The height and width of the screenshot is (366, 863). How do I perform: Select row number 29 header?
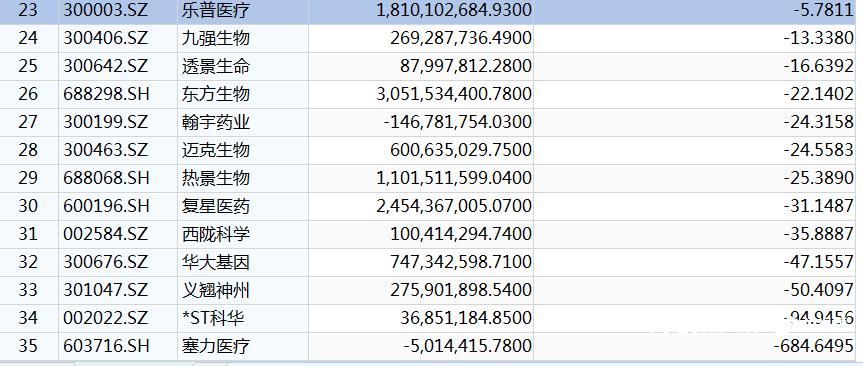point(29,178)
